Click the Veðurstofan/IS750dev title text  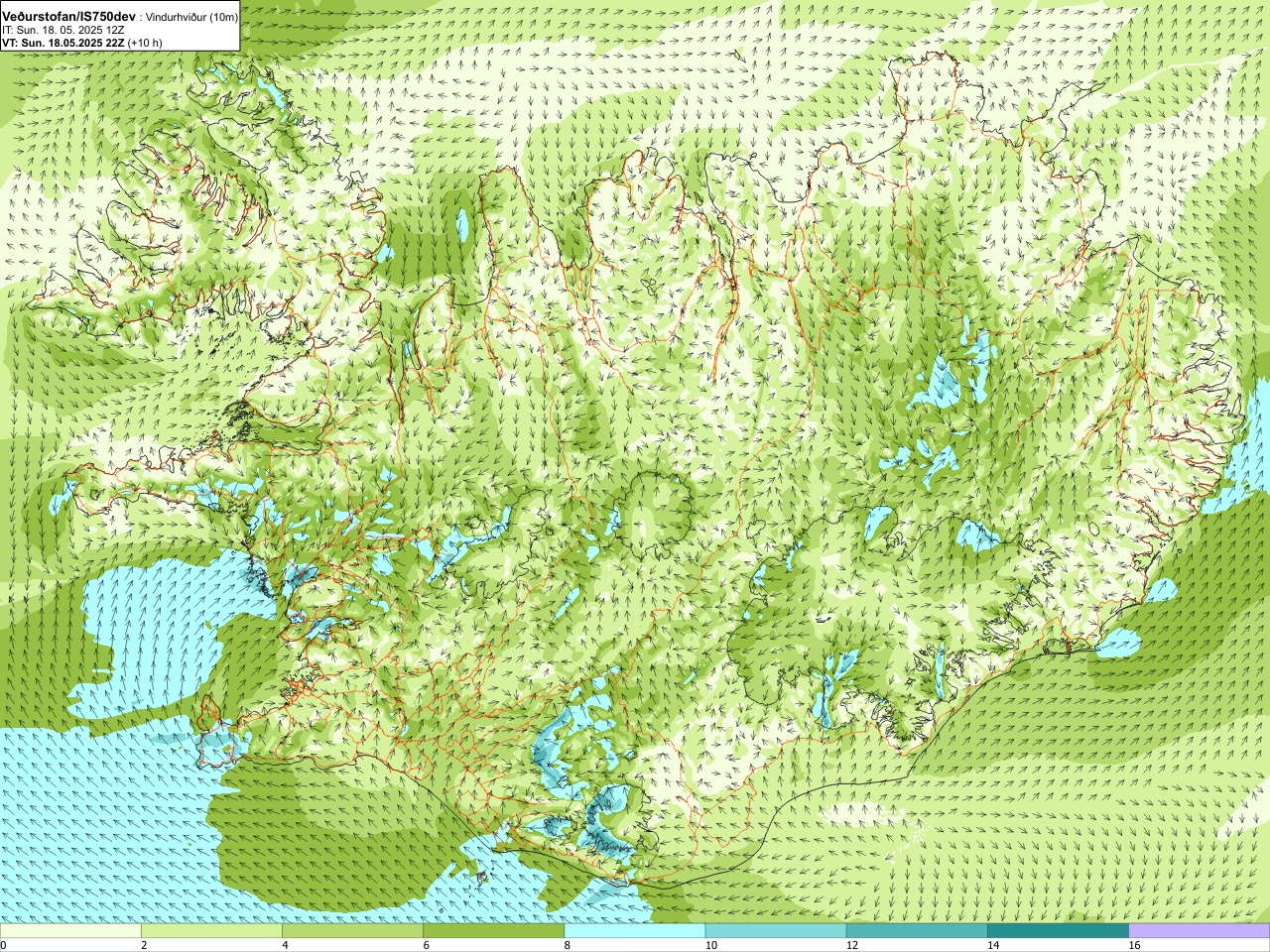point(68,17)
